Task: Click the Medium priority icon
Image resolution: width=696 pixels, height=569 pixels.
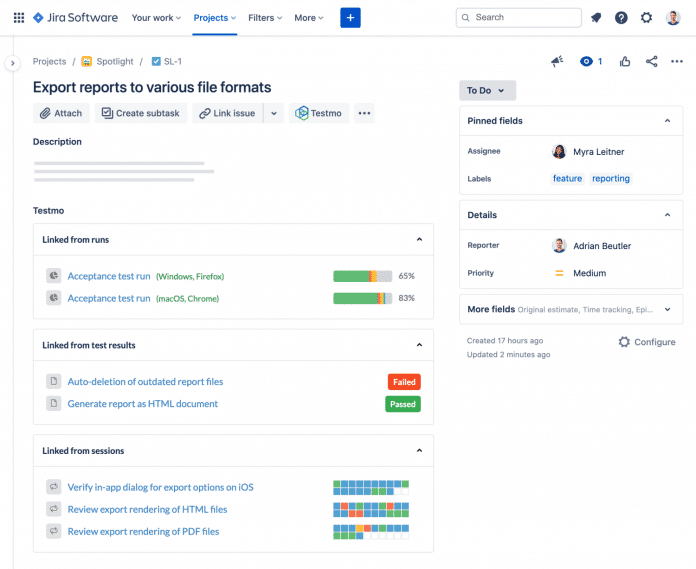Action: (x=559, y=273)
